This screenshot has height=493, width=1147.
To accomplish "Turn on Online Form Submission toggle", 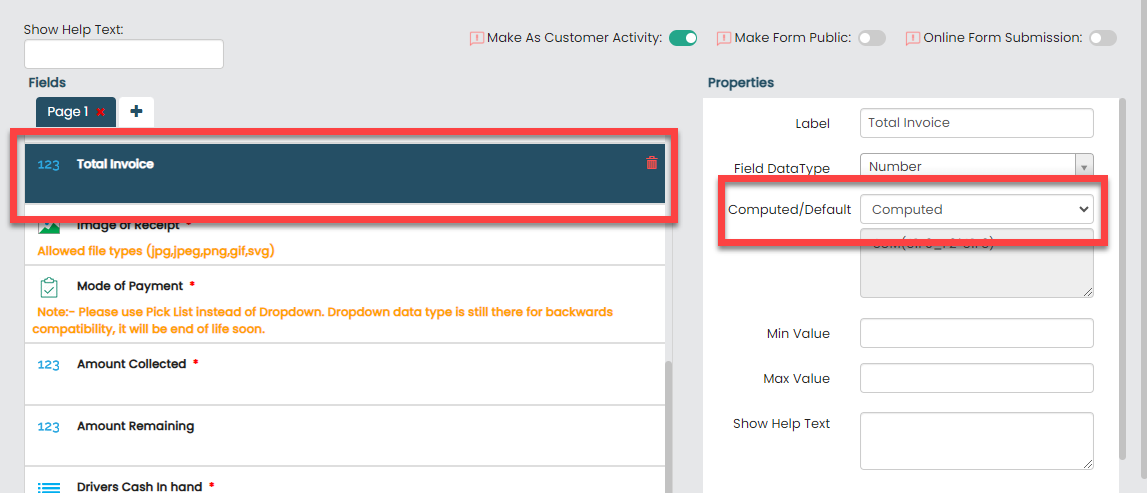I will (1102, 38).
